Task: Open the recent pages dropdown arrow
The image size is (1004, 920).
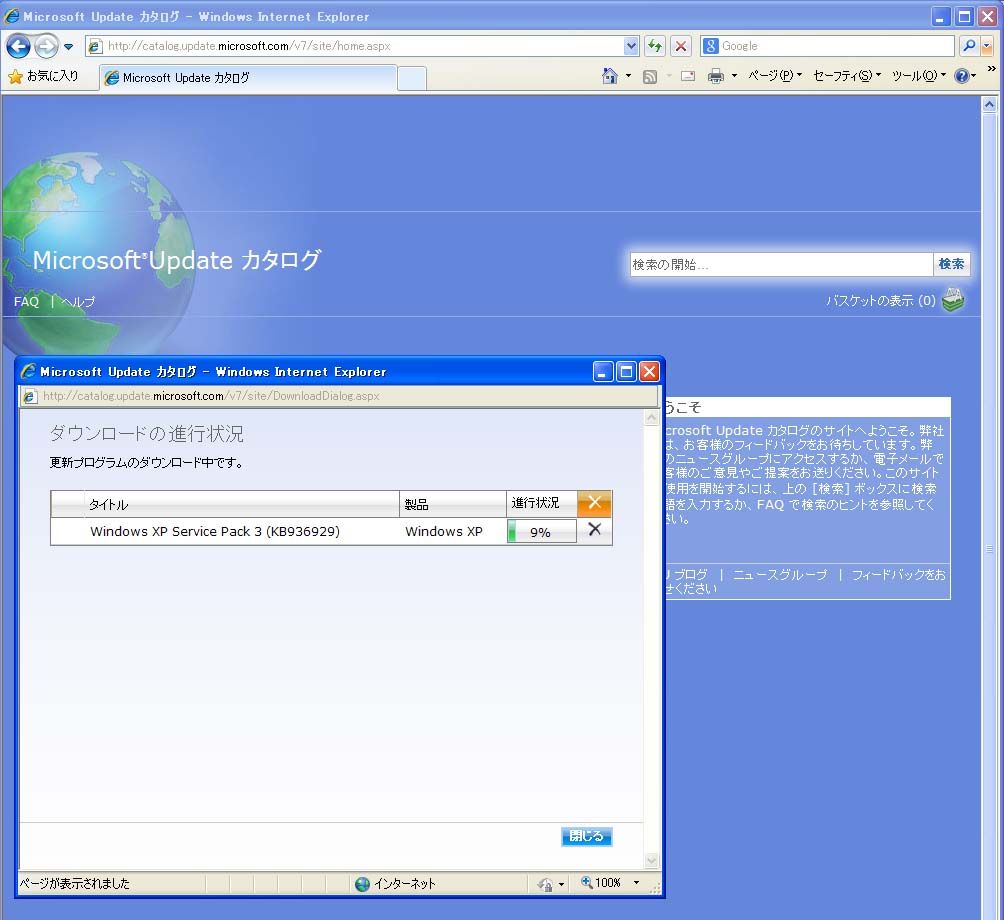Action: [x=69, y=47]
